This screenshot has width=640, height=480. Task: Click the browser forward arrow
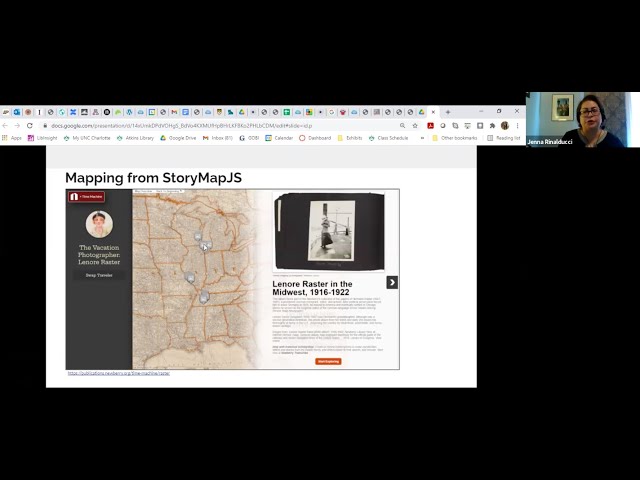coord(17,126)
